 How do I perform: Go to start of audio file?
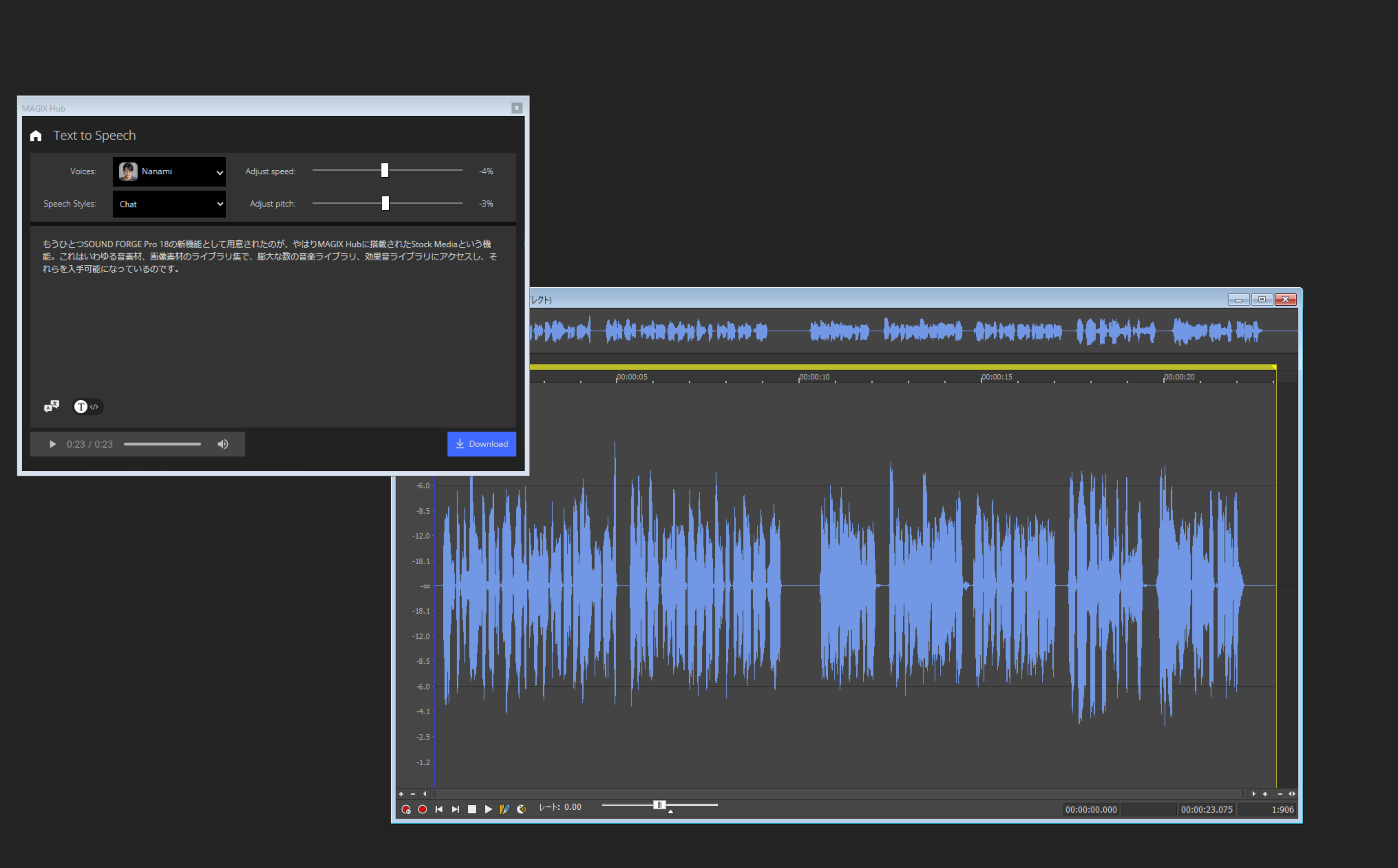coord(439,809)
